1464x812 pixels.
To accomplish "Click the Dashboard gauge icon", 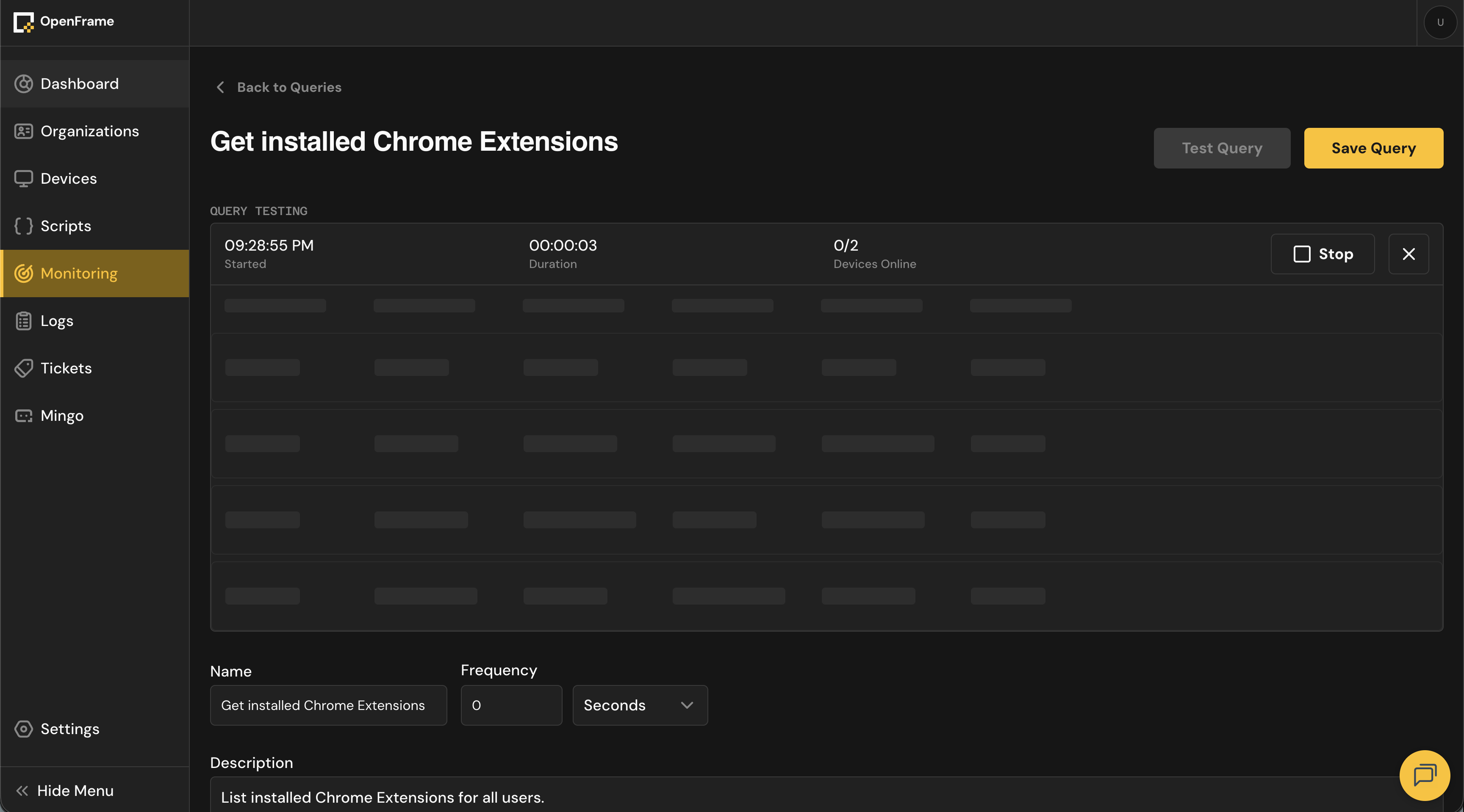I will tap(23, 84).
